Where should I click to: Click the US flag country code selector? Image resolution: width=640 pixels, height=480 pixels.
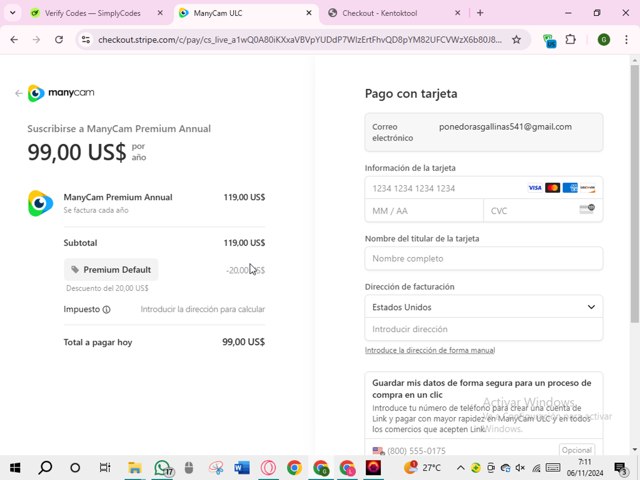[x=378, y=451]
